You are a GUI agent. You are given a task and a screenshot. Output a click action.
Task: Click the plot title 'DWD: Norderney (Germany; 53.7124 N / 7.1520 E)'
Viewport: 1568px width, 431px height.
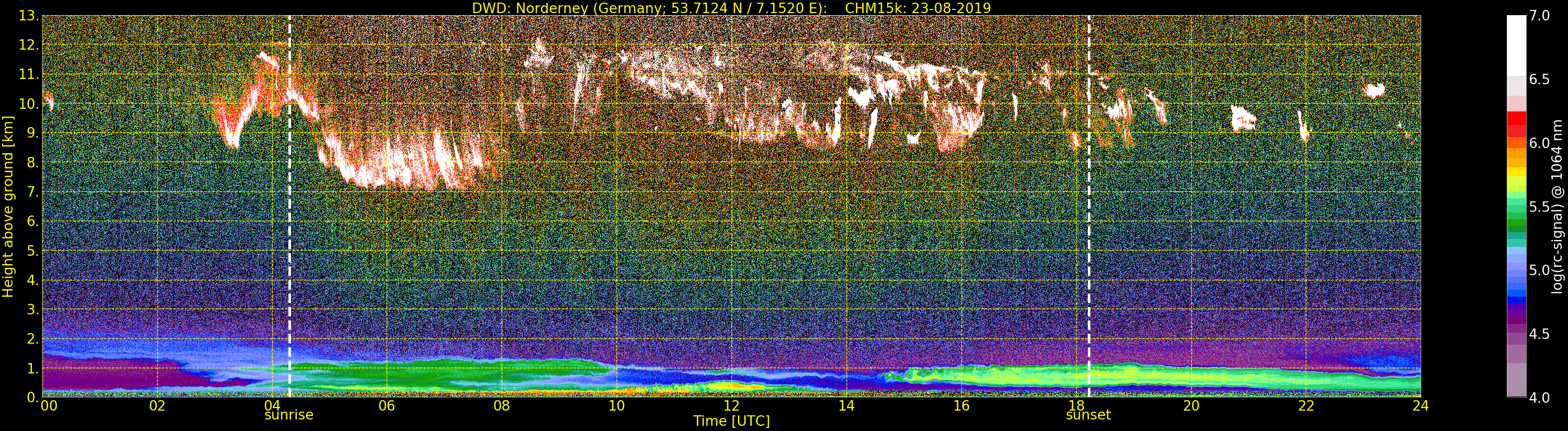pos(649,8)
